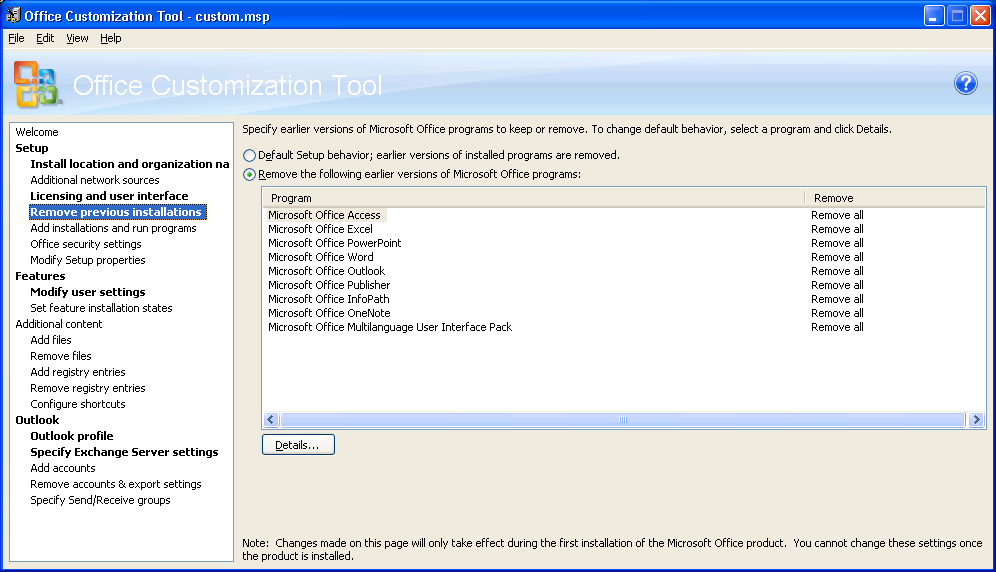This screenshot has width=996, height=572.
Task: Select the Features section heading
Action: 40,276
